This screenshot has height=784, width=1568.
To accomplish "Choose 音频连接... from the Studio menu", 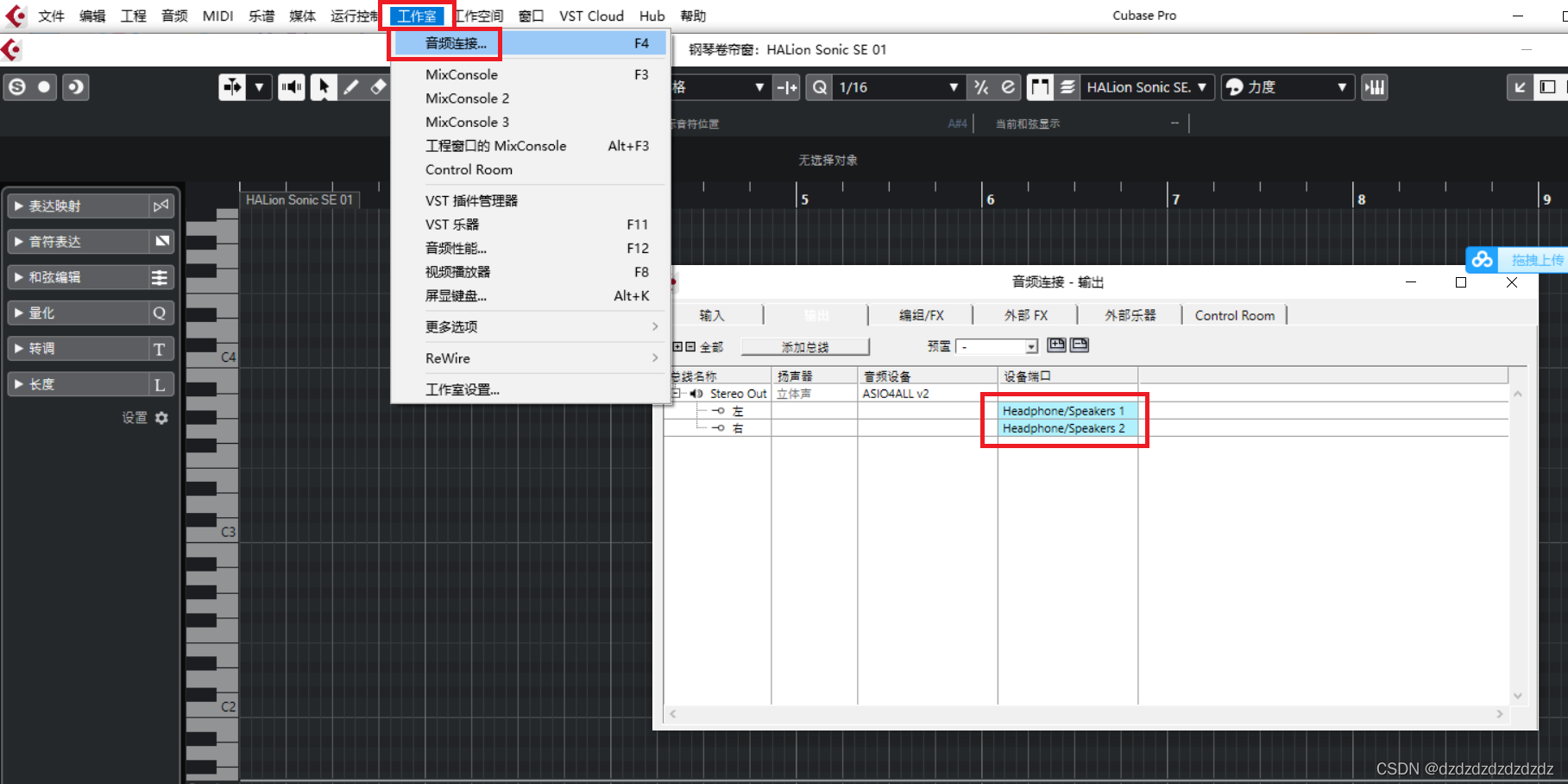I will point(530,43).
